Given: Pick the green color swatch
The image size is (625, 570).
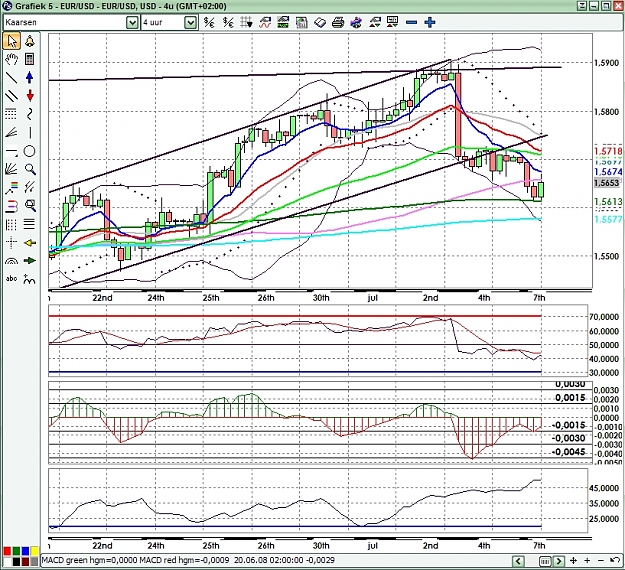Looking at the screenshot, I should (x=16, y=551).
